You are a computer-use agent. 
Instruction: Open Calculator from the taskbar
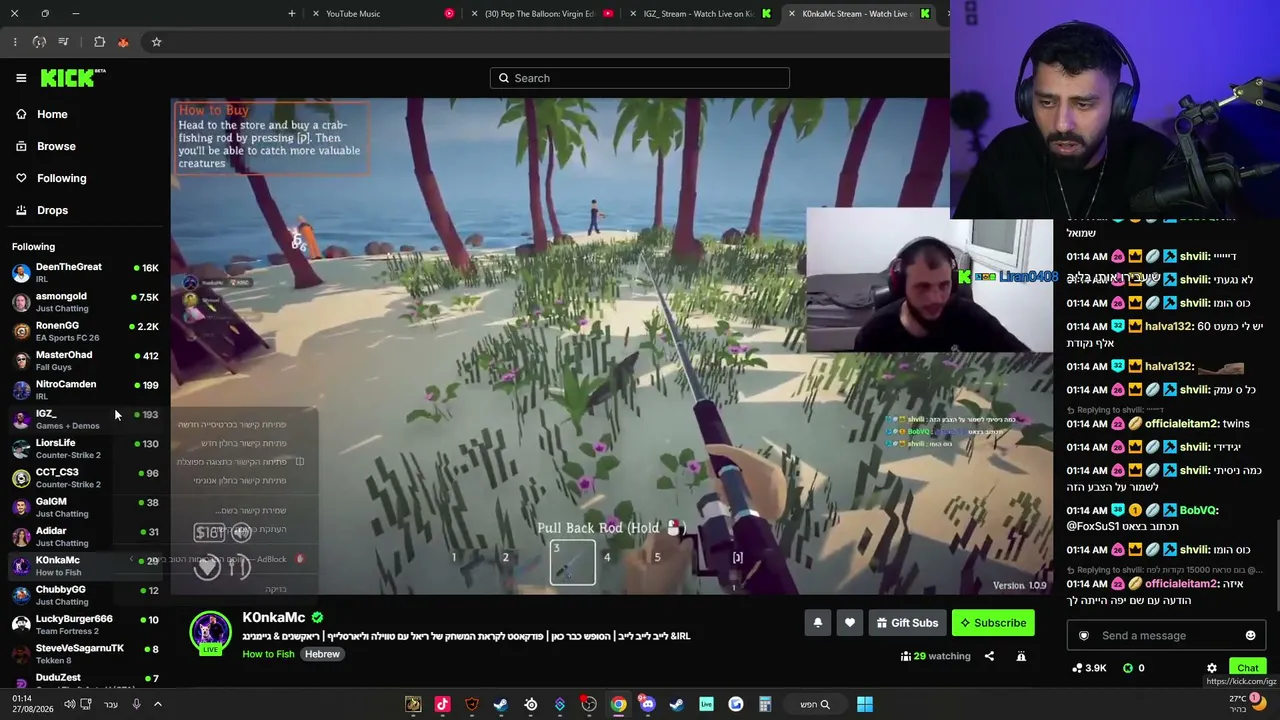point(765,704)
